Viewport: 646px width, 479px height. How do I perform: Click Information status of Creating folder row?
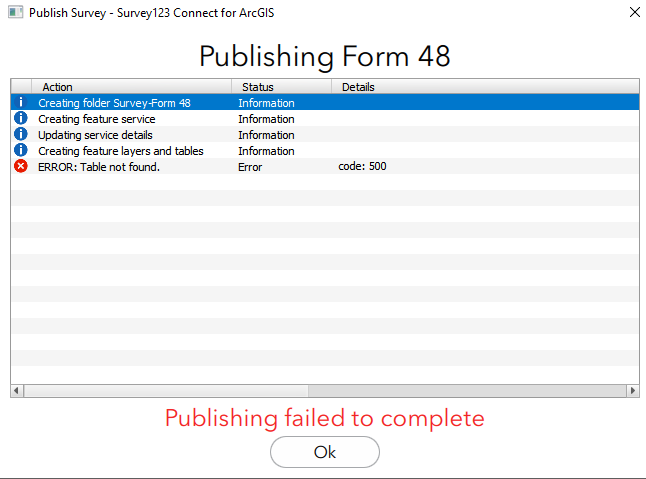(266, 103)
